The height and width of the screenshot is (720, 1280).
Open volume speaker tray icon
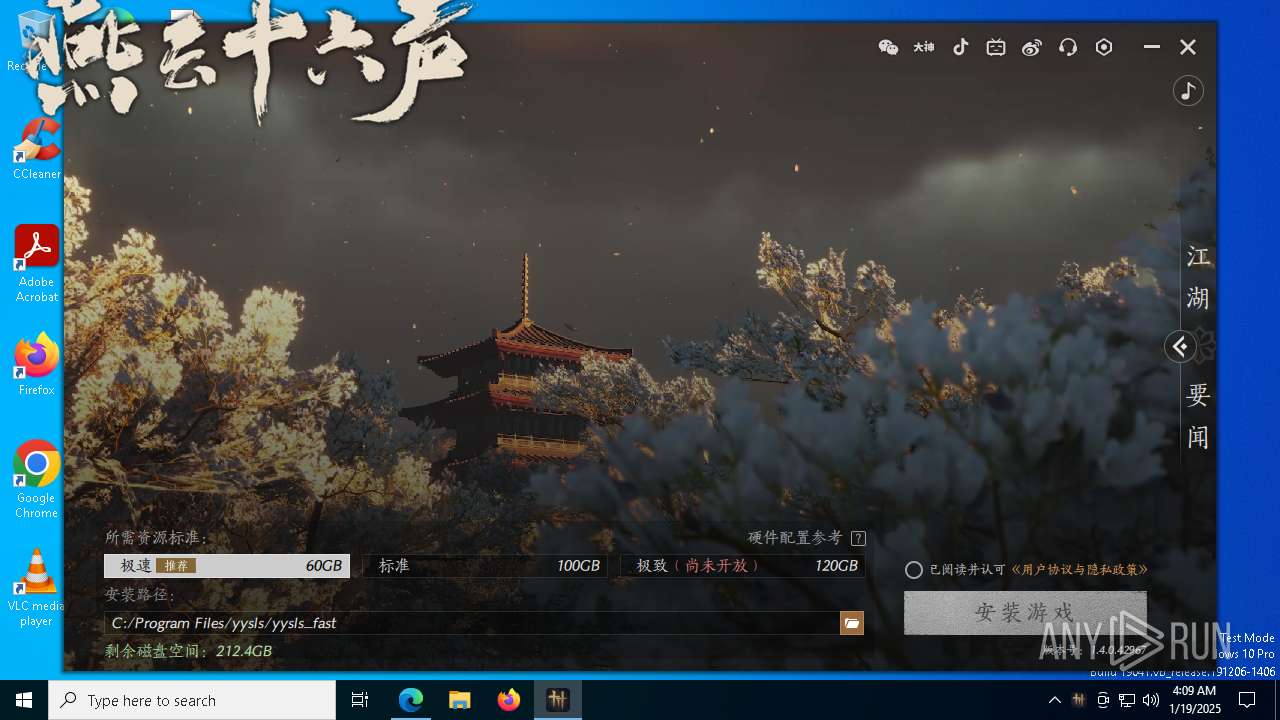click(x=1151, y=700)
